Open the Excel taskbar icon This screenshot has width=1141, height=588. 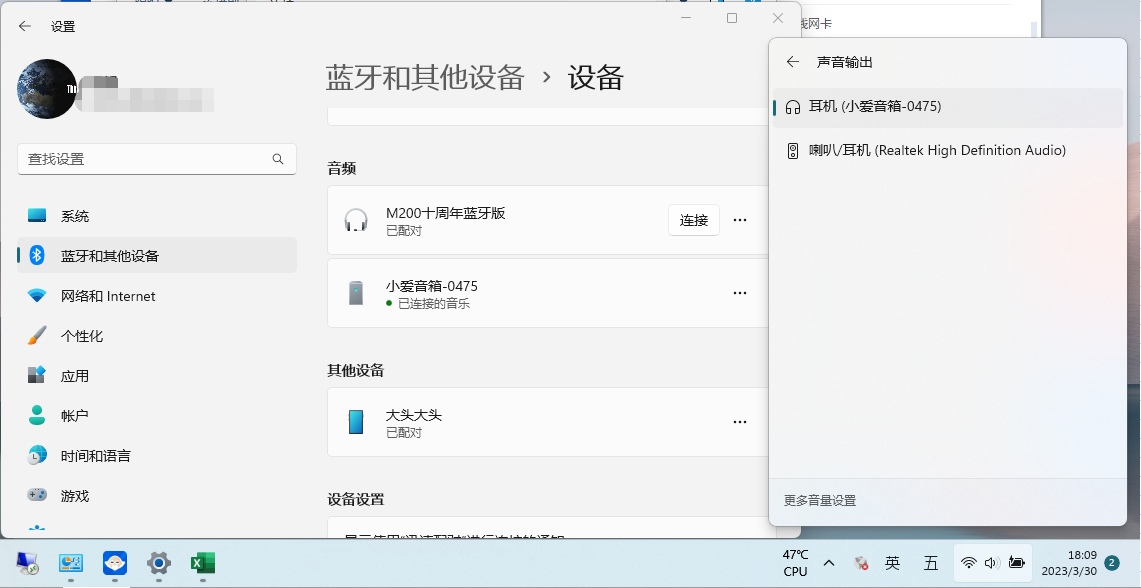click(x=203, y=564)
